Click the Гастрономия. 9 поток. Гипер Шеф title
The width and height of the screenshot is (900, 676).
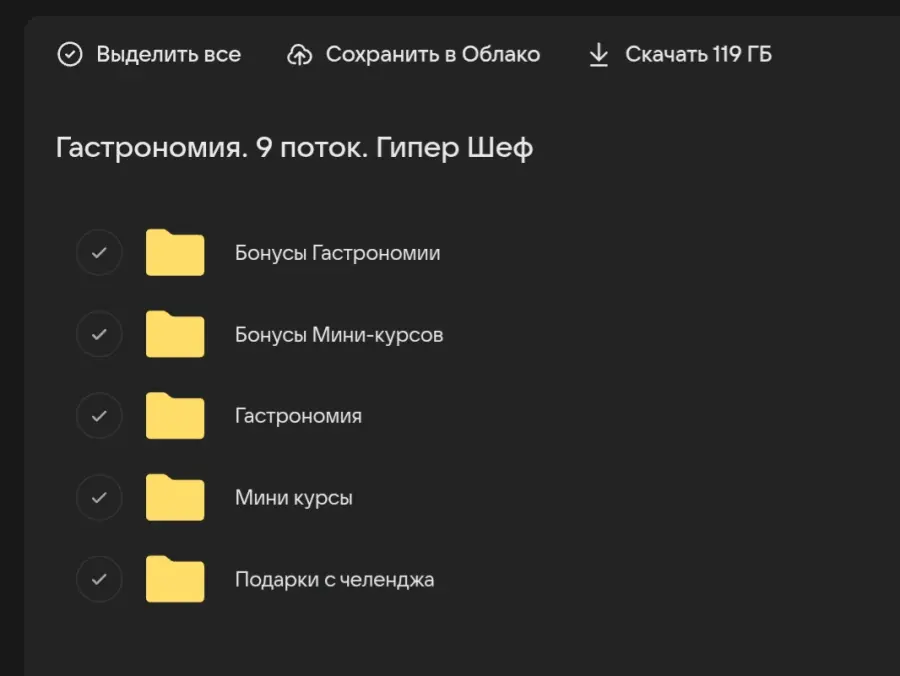(294, 148)
